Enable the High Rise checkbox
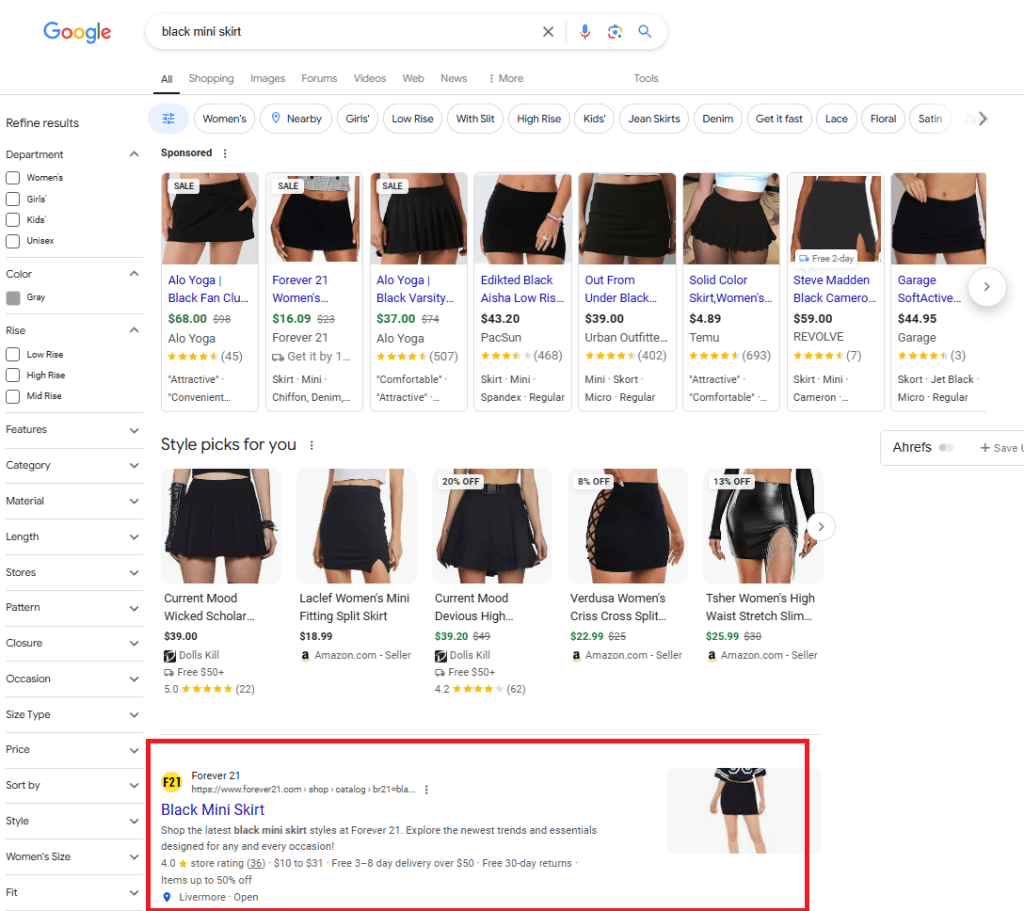This screenshot has width=1024, height=911. (x=13, y=375)
